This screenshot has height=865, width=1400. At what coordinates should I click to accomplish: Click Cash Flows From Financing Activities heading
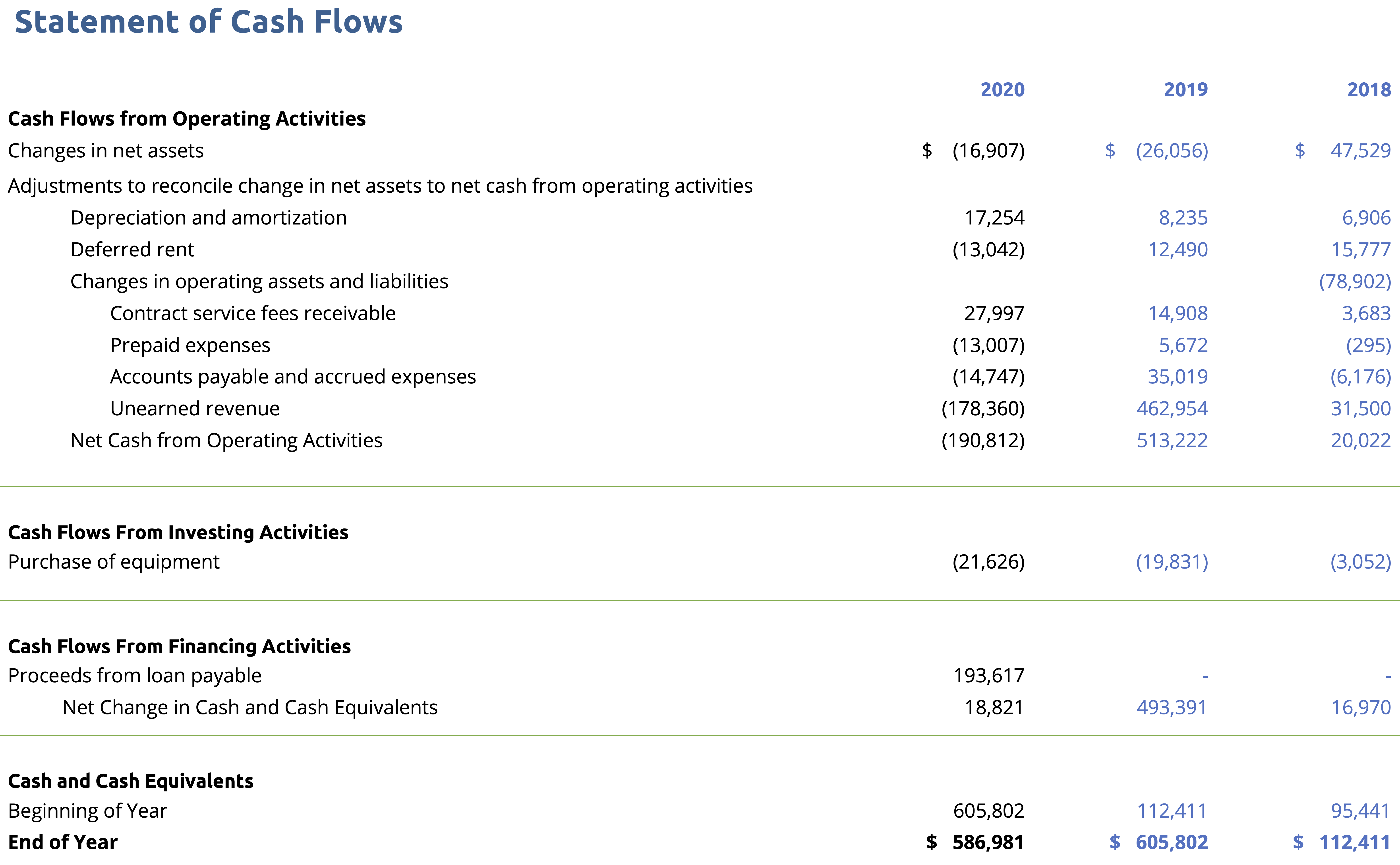(180, 646)
